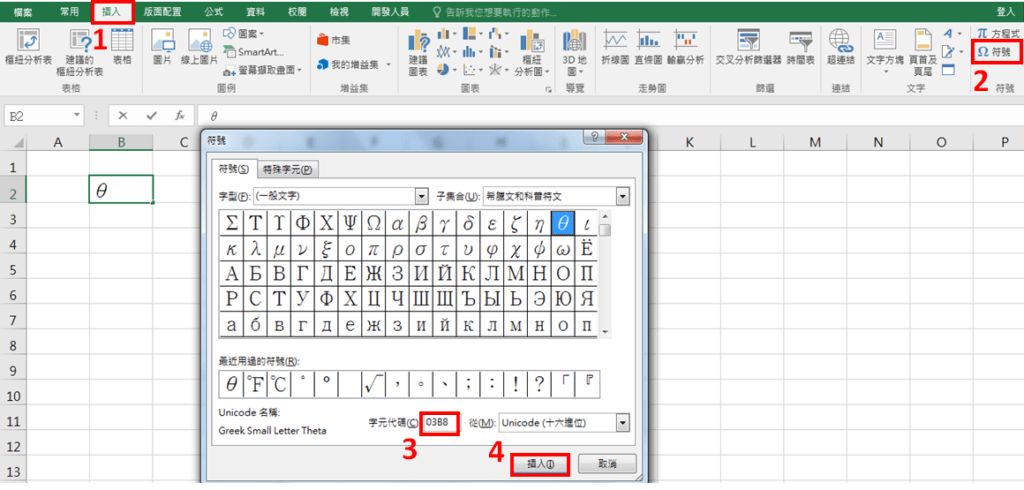Click the π 方程式 equation icon
The image size is (1024, 490).
(x=997, y=33)
